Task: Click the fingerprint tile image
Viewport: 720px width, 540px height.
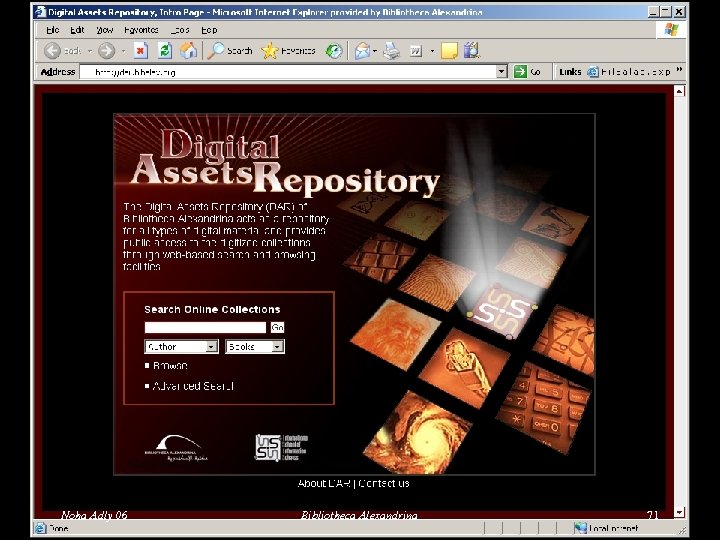Action: click(x=436, y=281)
